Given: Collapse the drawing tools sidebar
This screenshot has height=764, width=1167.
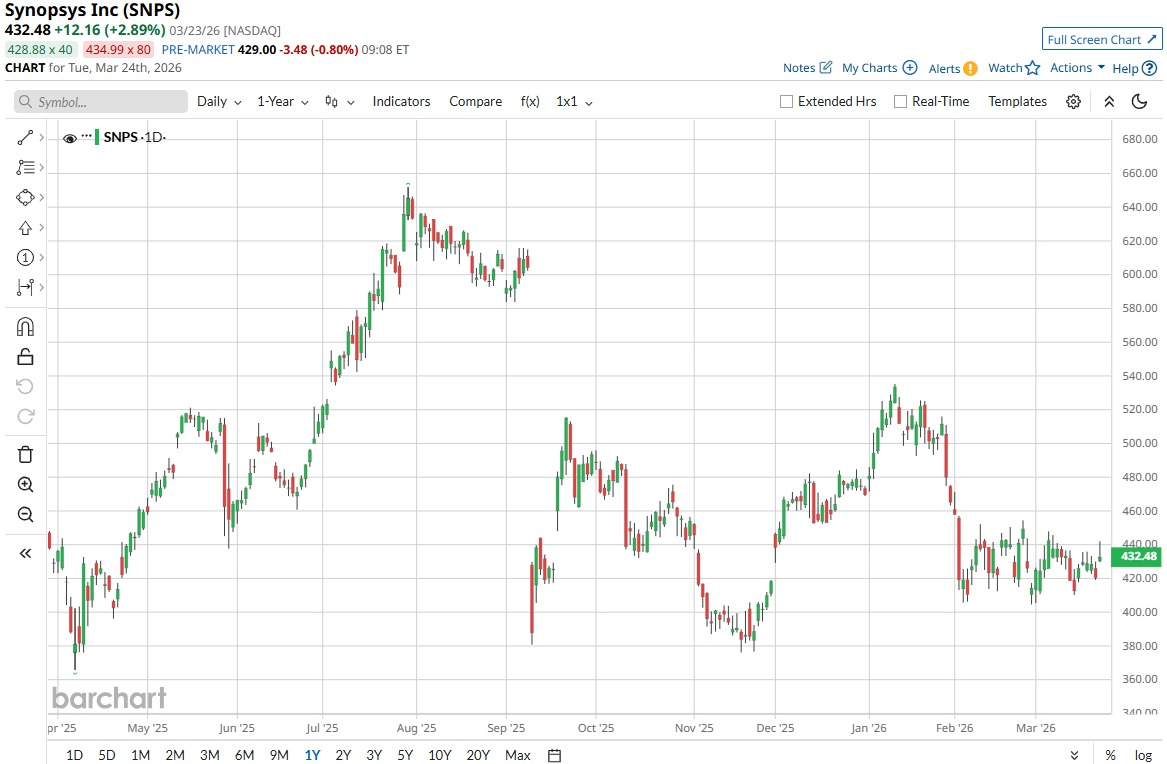Looking at the screenshot, I should point(25,553).
